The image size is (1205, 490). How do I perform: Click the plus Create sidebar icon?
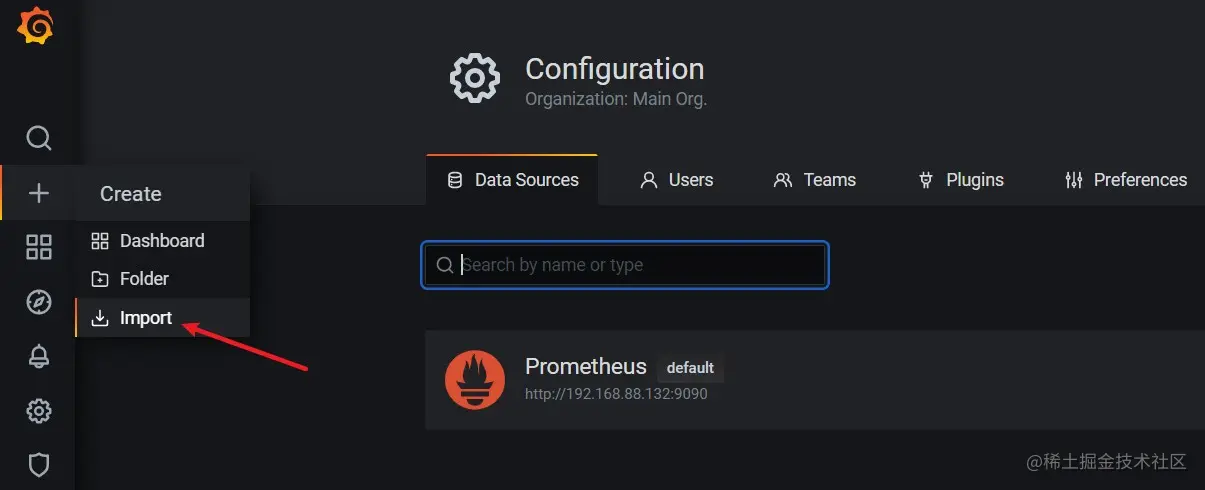38,193
